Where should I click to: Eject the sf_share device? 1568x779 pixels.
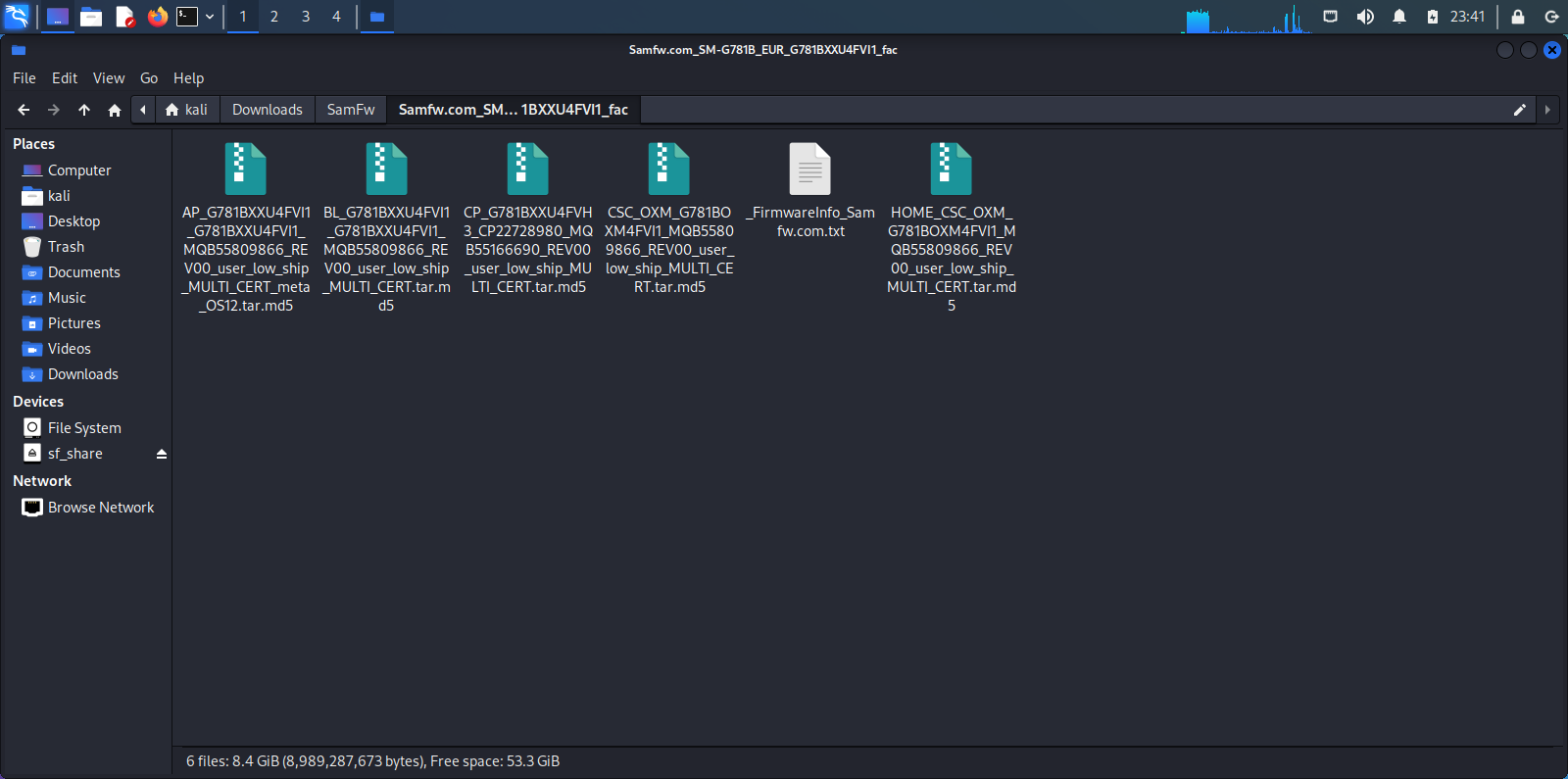click(162, 454)
